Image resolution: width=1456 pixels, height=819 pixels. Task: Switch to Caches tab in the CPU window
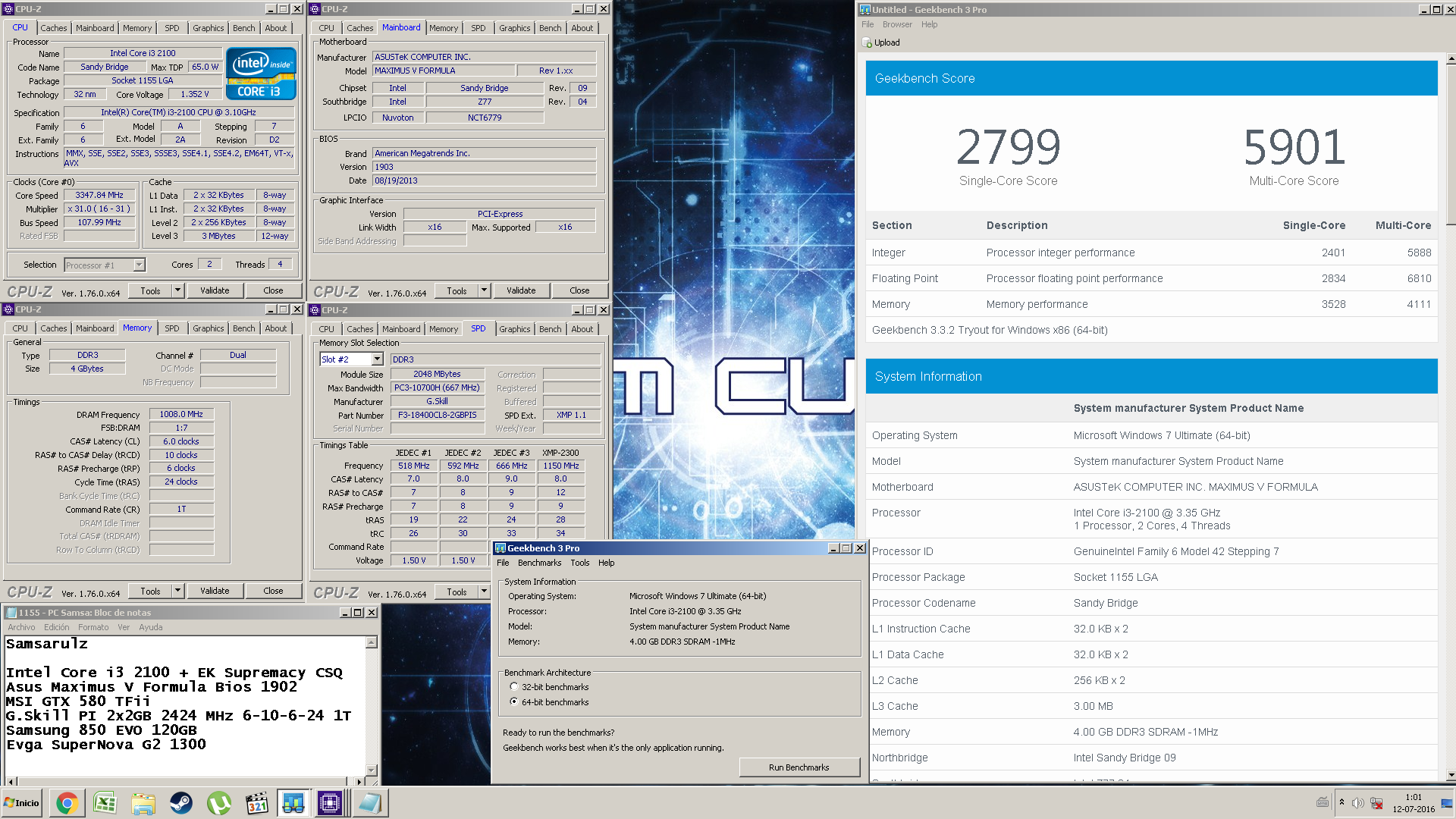(x=53, y=28)
